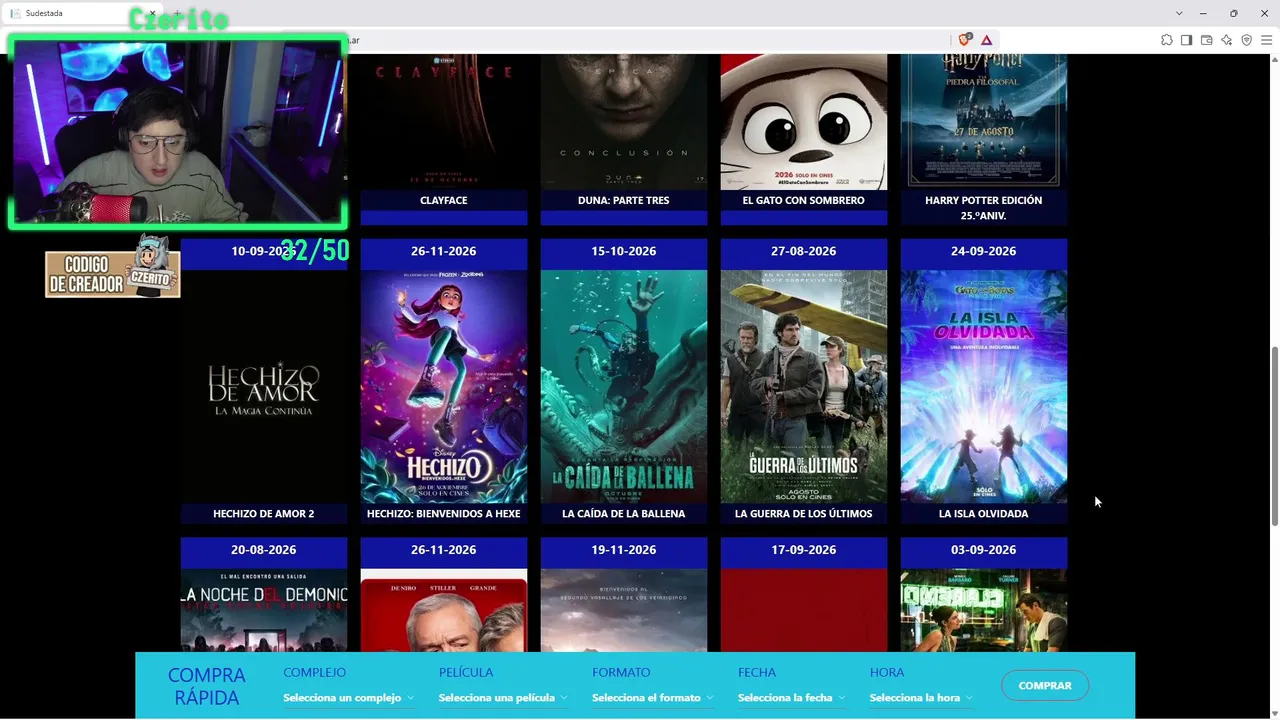Open the Hechizo de Amor 2 poster
This screenshot has width=1280, height=720.
(264, 387)
